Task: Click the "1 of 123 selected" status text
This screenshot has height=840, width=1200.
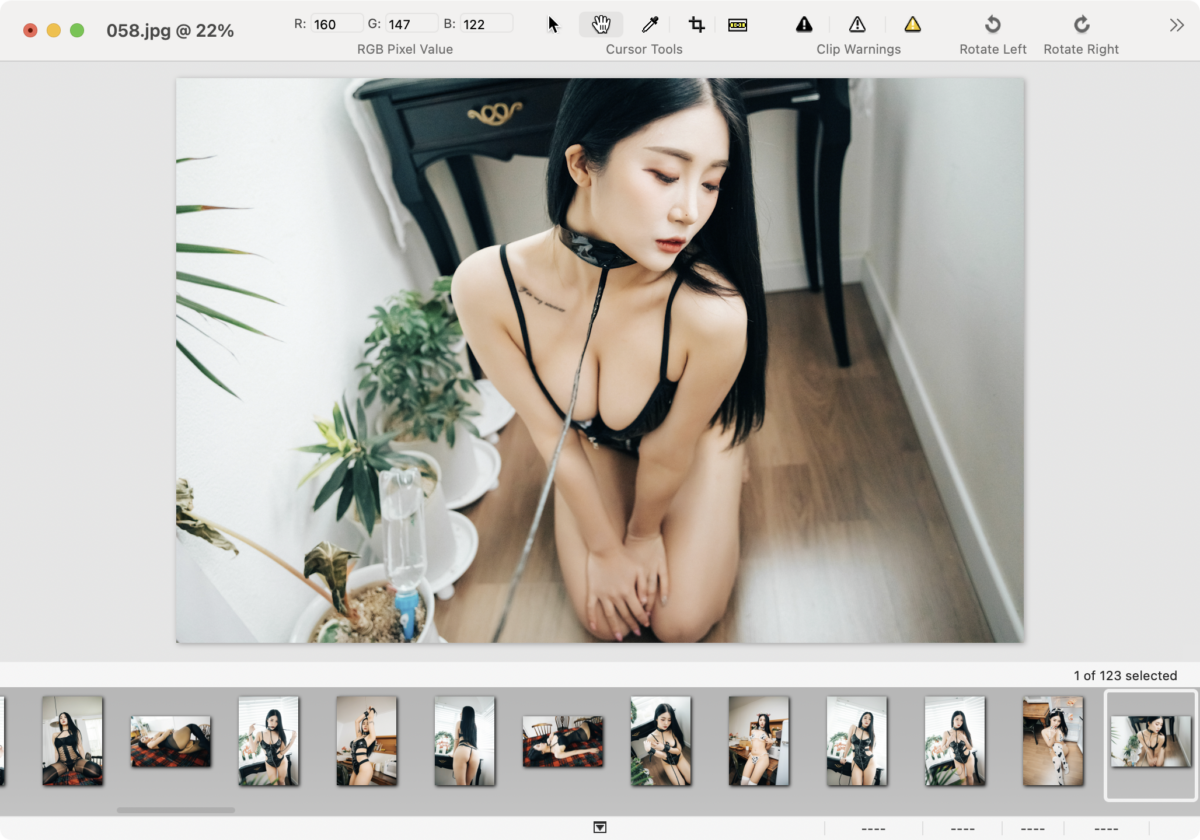Action: point(1125,675)
